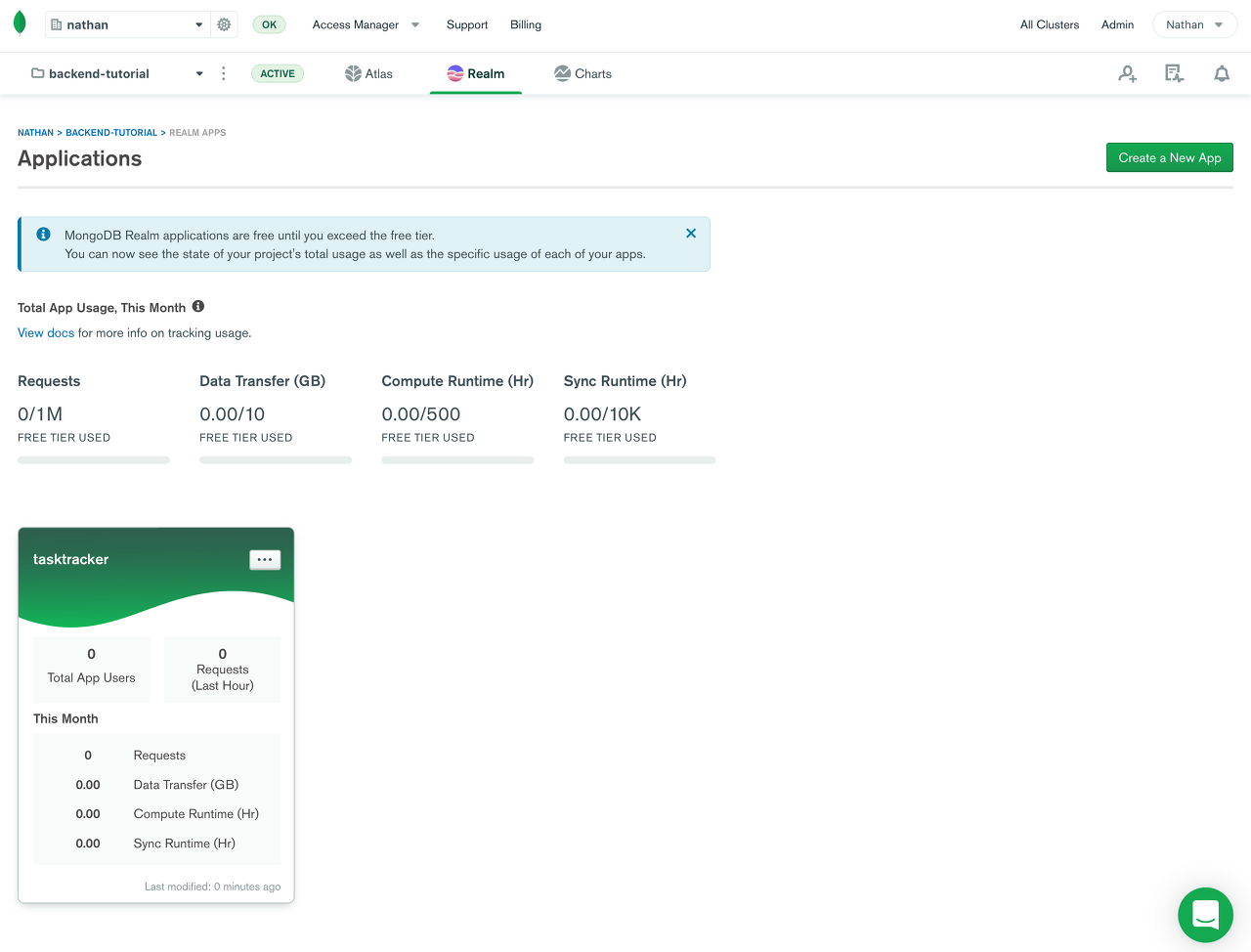This screenshot has width=1251, height=952.
Task: Go to Billing page
Action: click(526, 24)
